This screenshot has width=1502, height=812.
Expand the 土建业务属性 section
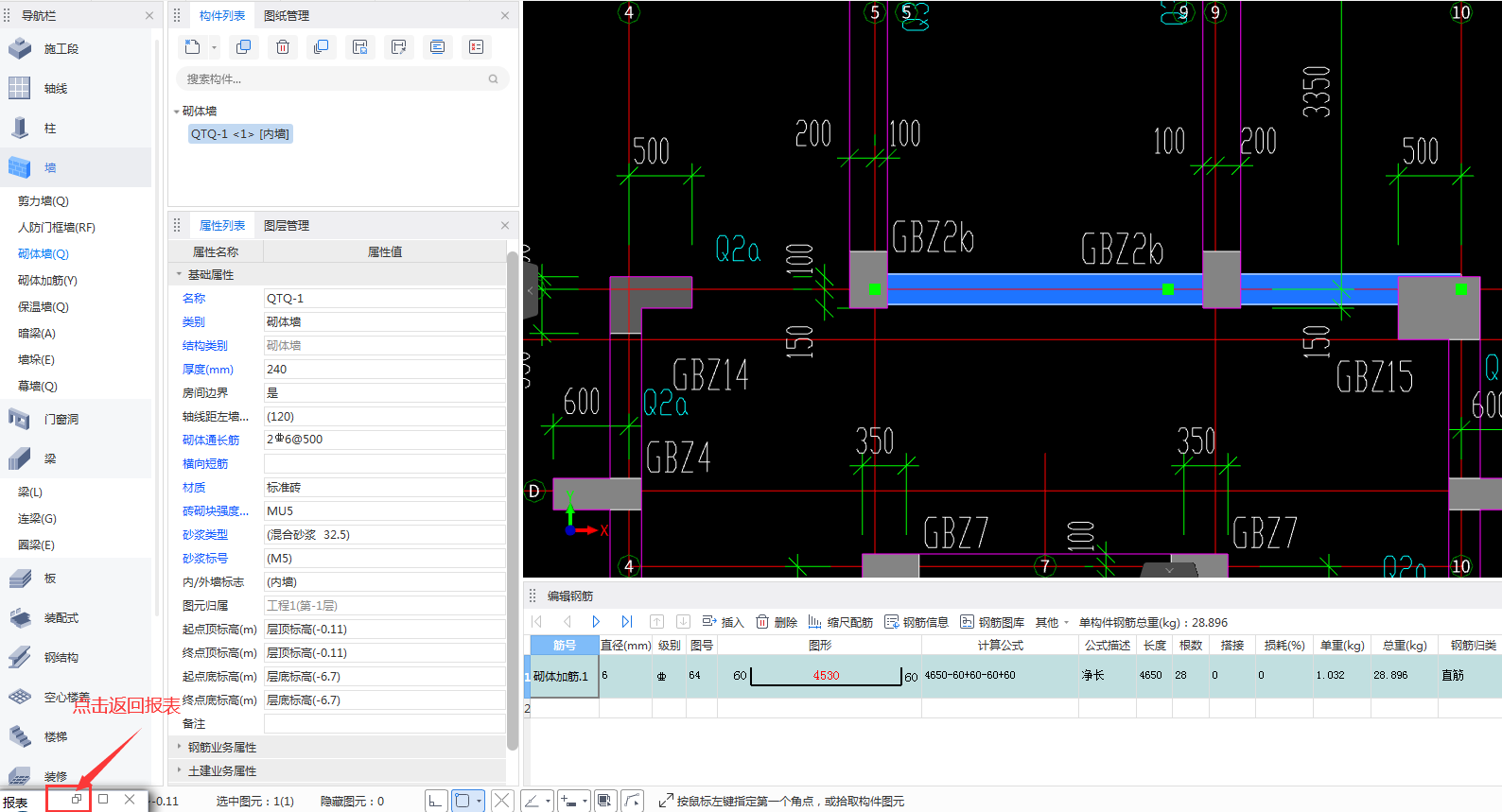point(179,770)
